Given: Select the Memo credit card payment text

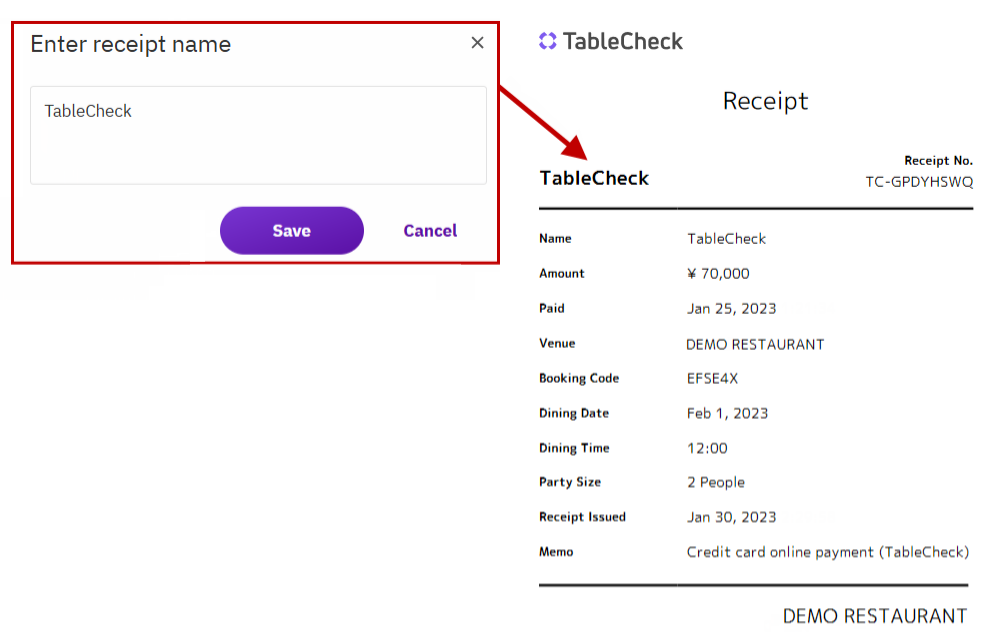Looking at the screenshot, I should point(827,552).
